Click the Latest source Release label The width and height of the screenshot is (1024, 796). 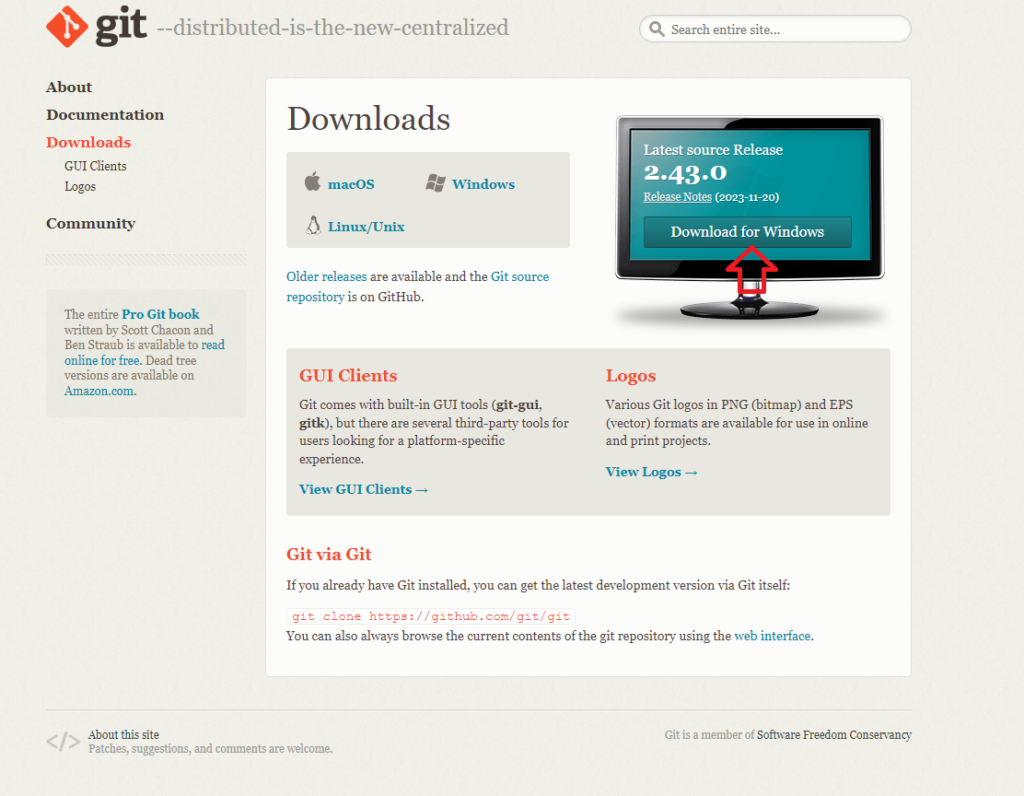point(713,150)
